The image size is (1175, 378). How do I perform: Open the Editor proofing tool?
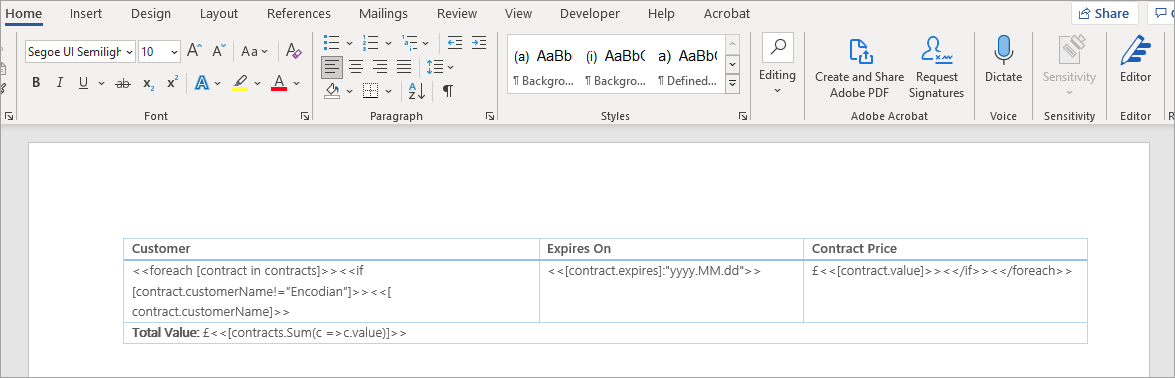tap(1135, 60)
